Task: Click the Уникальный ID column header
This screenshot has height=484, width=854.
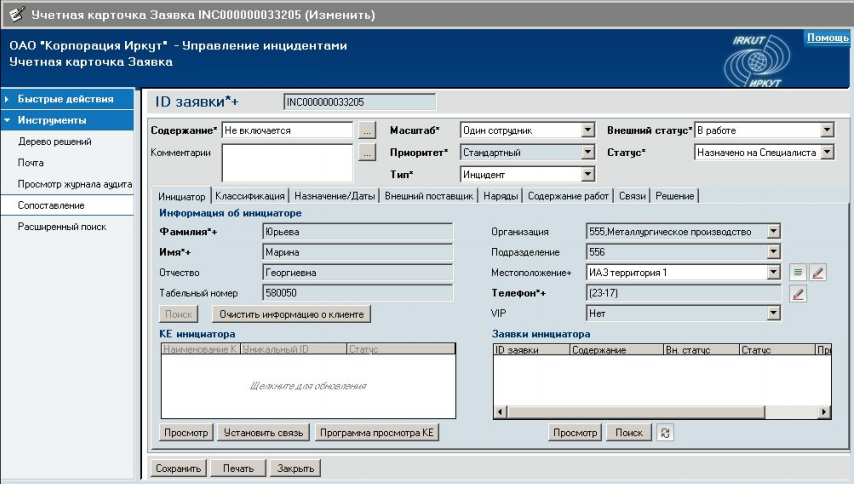Action: (x=294, y=349)
